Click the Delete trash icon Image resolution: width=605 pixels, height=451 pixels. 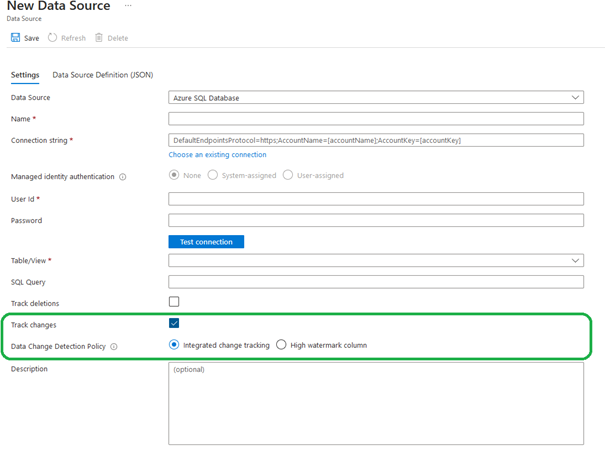[99, 38]
